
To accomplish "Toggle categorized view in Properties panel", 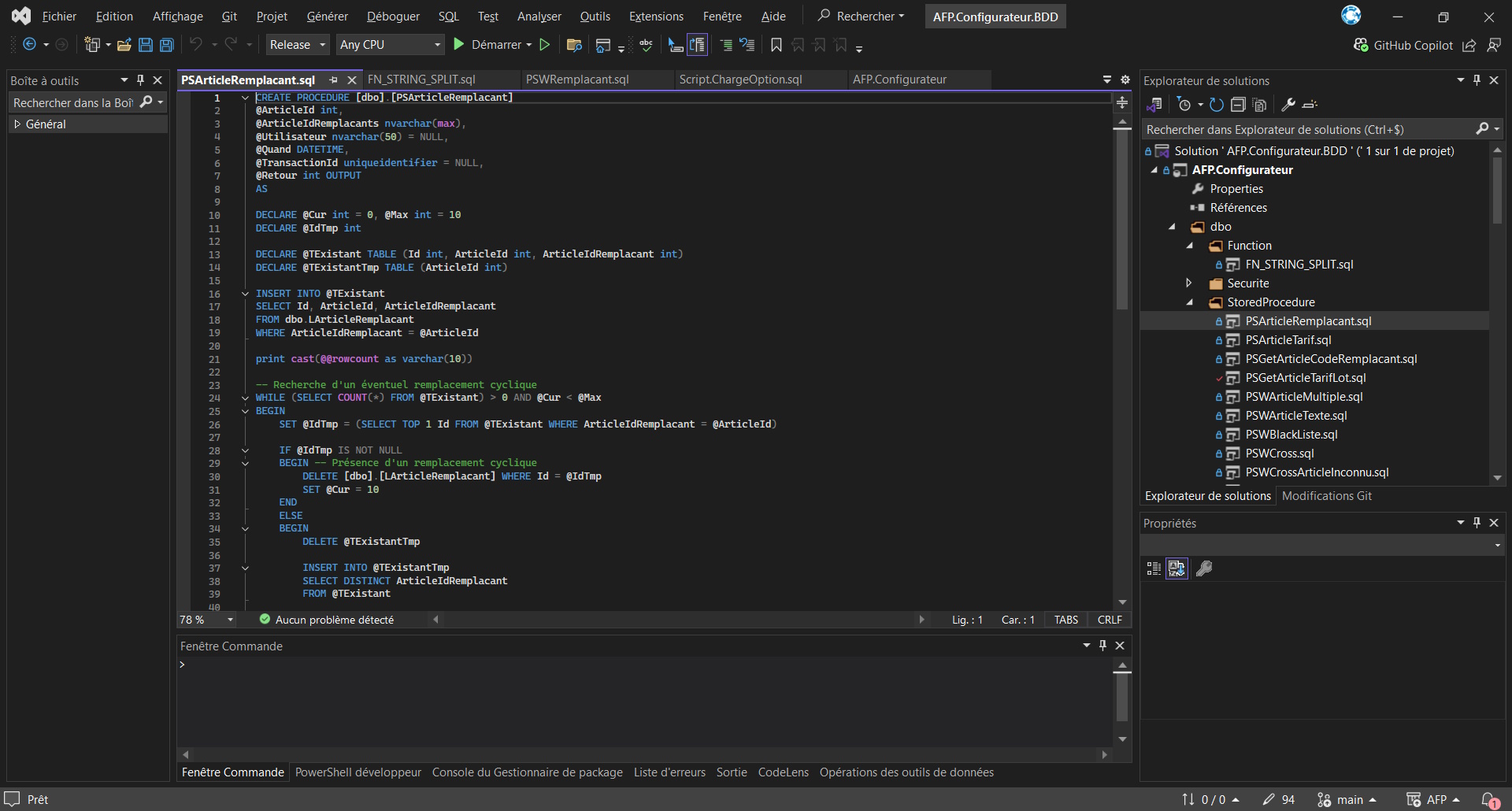I will (1154, 568).
